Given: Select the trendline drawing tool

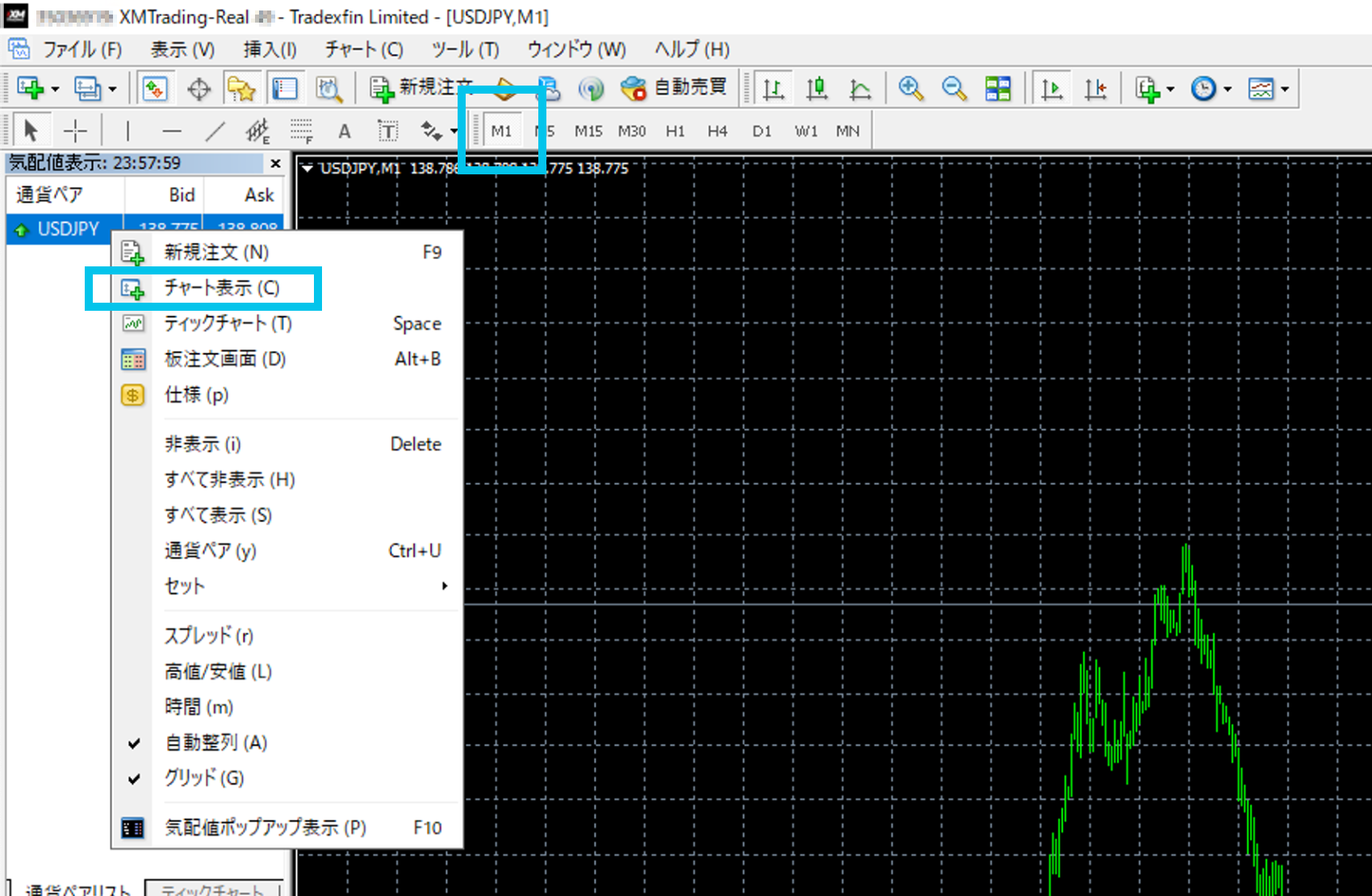Looking at the screenshot, I should tap(215, 131).
